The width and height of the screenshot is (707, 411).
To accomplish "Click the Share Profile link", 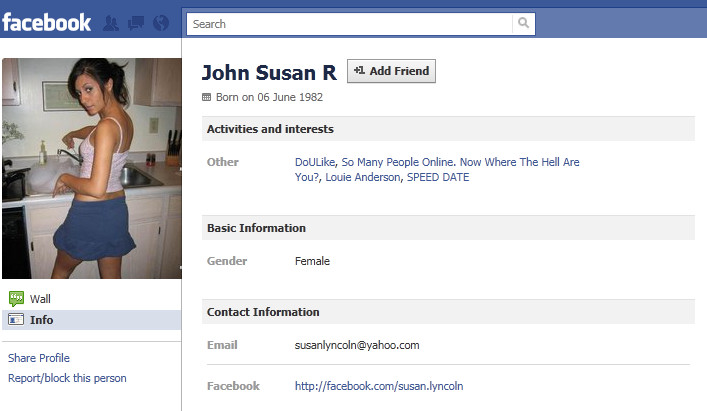I will [x=39, y=358].
